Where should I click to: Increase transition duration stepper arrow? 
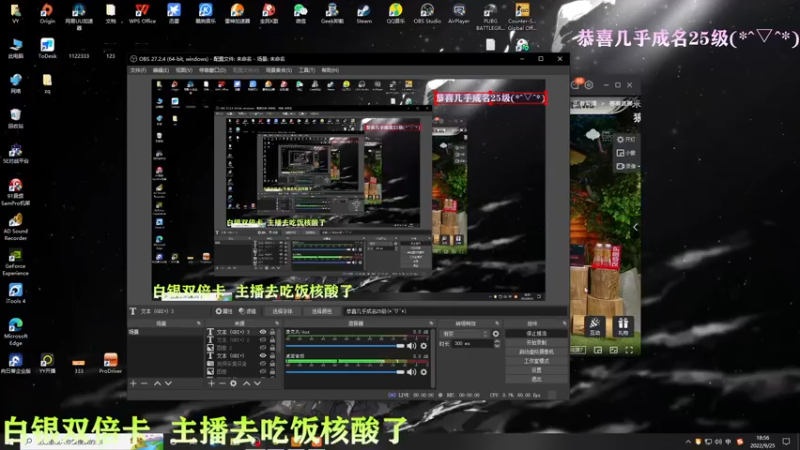497,341
